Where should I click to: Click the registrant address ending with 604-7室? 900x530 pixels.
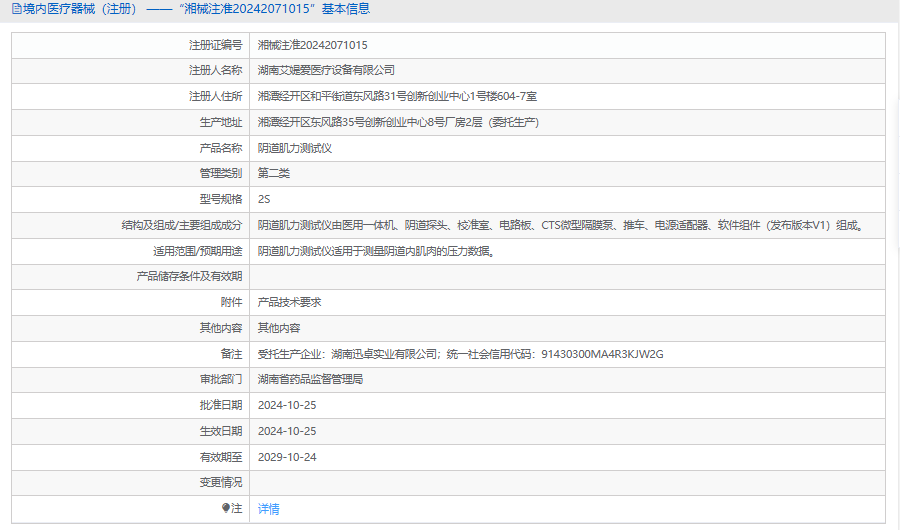click(x=397, y=96)
